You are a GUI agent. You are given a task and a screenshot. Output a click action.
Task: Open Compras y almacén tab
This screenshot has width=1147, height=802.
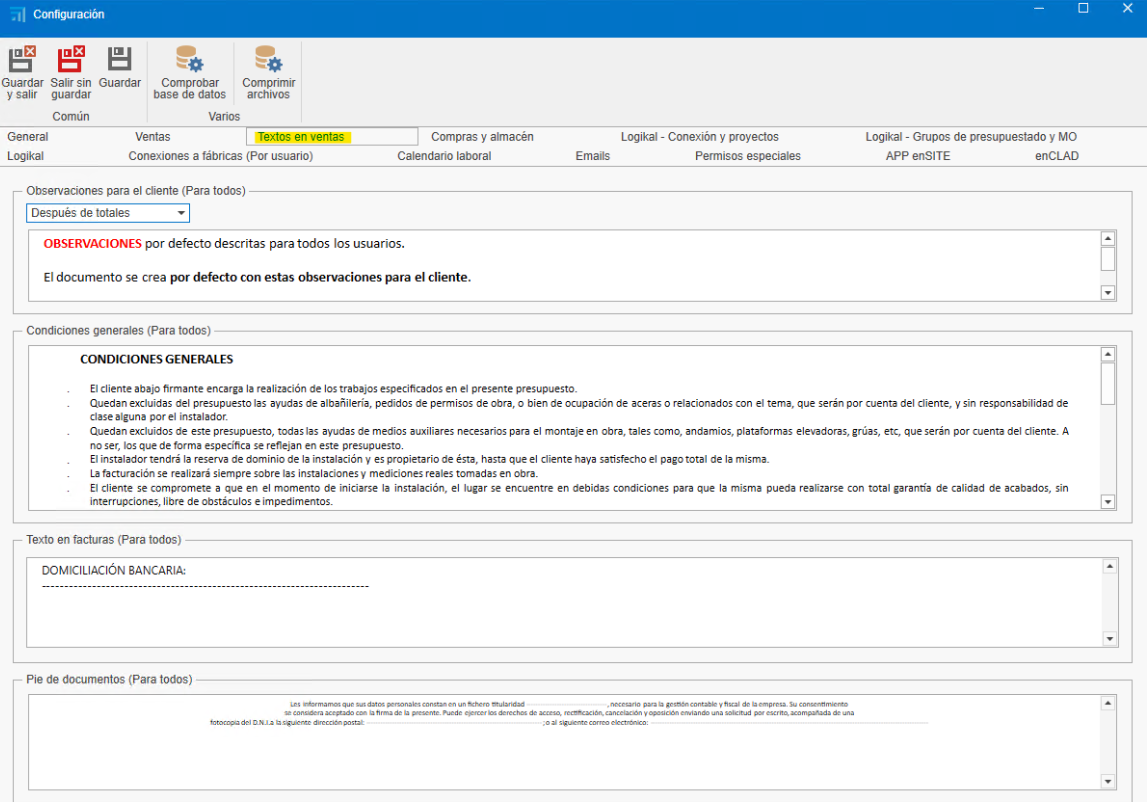[x=482, y=137]
